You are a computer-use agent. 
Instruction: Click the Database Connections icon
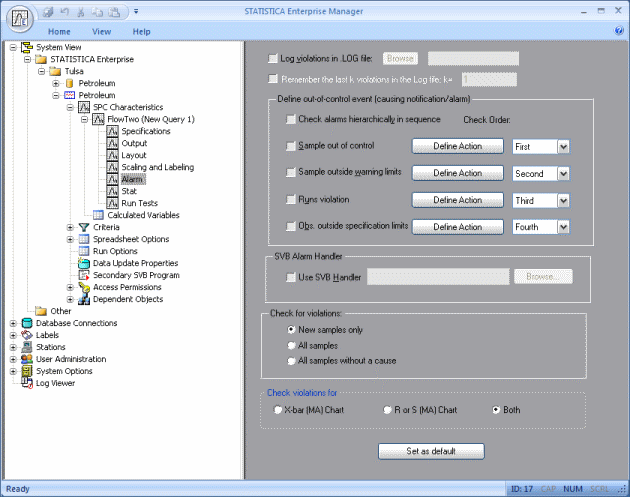pos(27,323)
